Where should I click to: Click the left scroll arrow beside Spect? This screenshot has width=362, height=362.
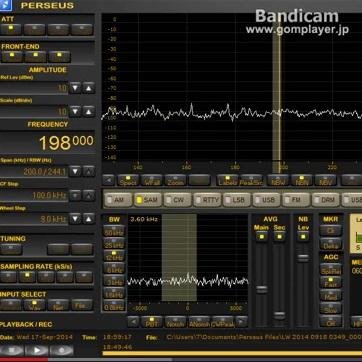tap(109, 180)
